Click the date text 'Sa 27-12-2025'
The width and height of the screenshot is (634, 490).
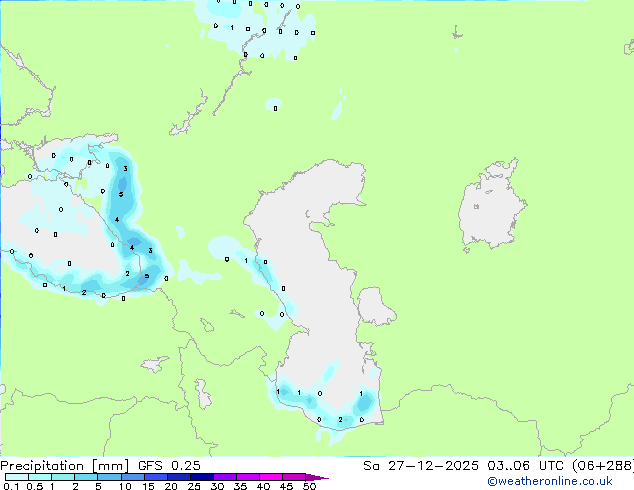pos(421,466)
